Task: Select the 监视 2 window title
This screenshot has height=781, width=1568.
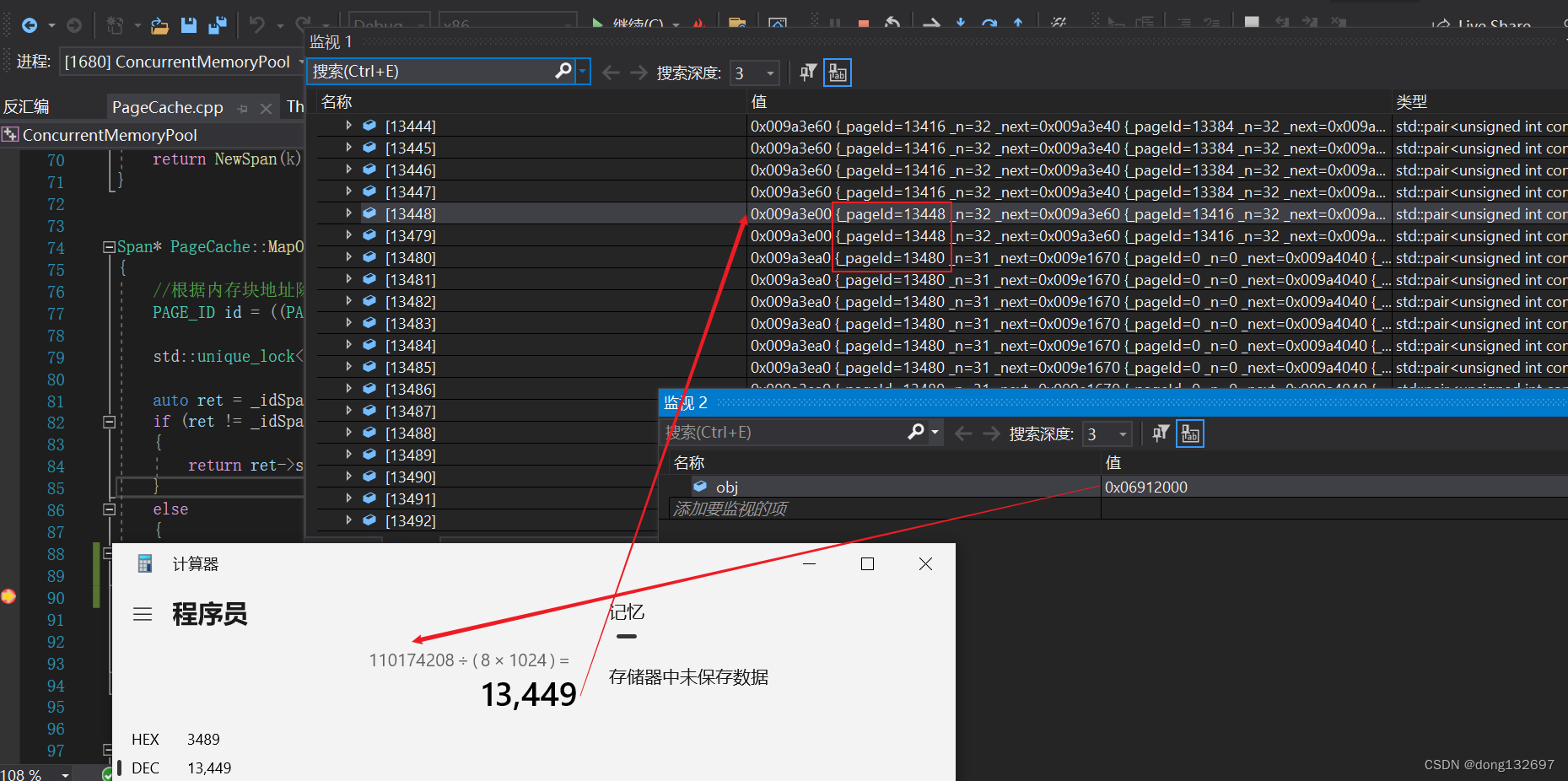Action: click(686, 402)
